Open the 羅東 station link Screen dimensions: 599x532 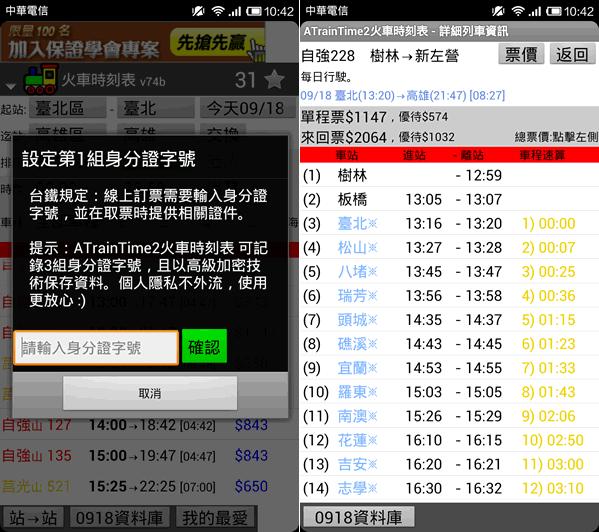(x=357, y=392)
